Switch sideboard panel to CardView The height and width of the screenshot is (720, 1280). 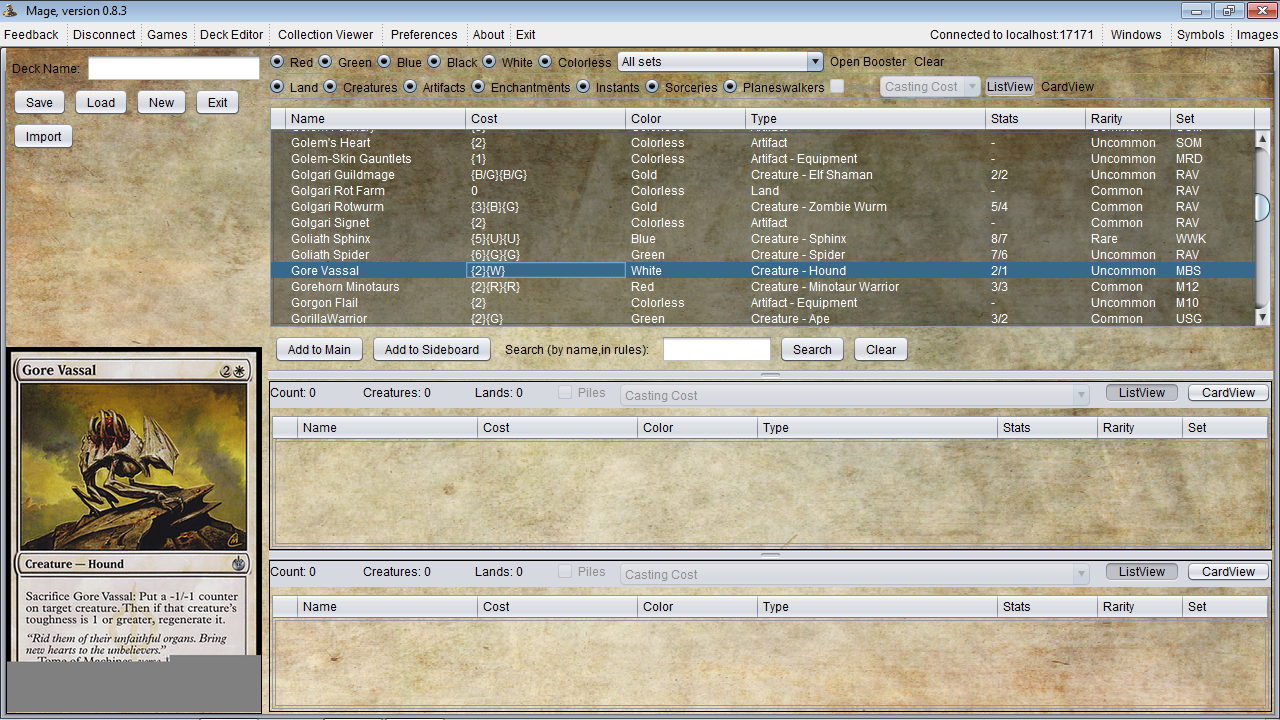coord(1228,572)
